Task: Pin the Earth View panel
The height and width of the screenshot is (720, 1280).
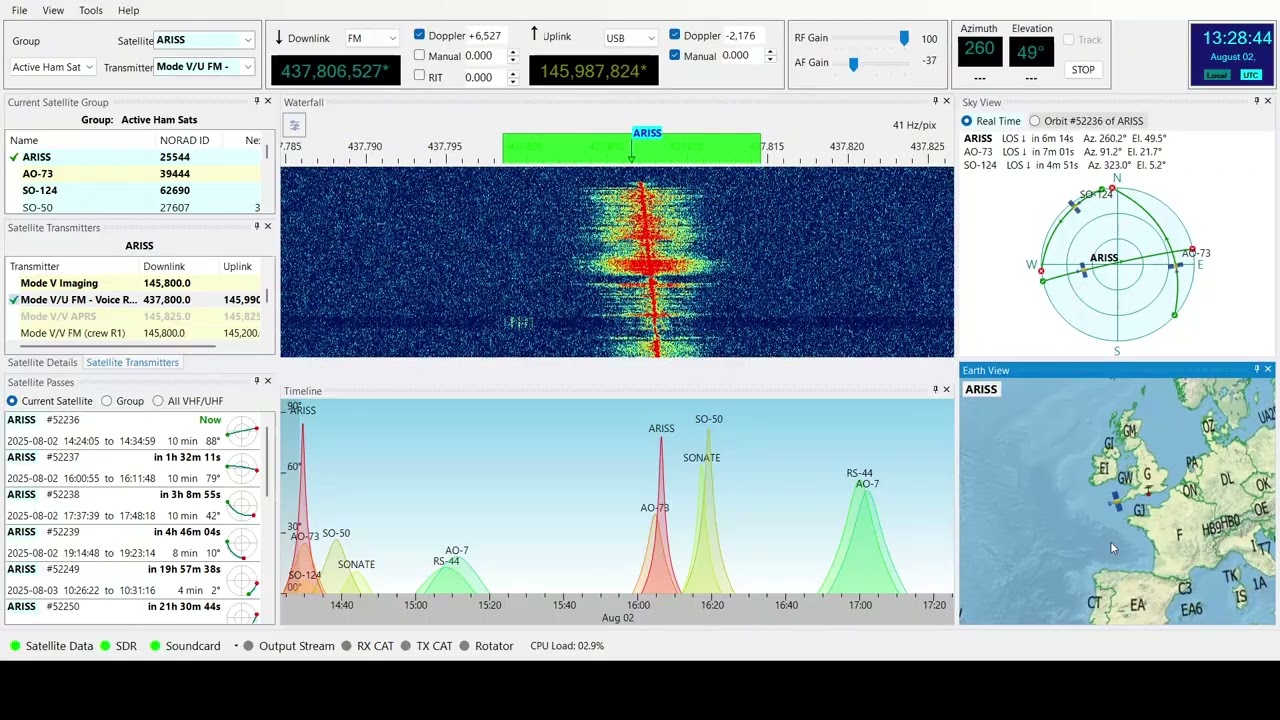Action: [x=1256, y=370]
